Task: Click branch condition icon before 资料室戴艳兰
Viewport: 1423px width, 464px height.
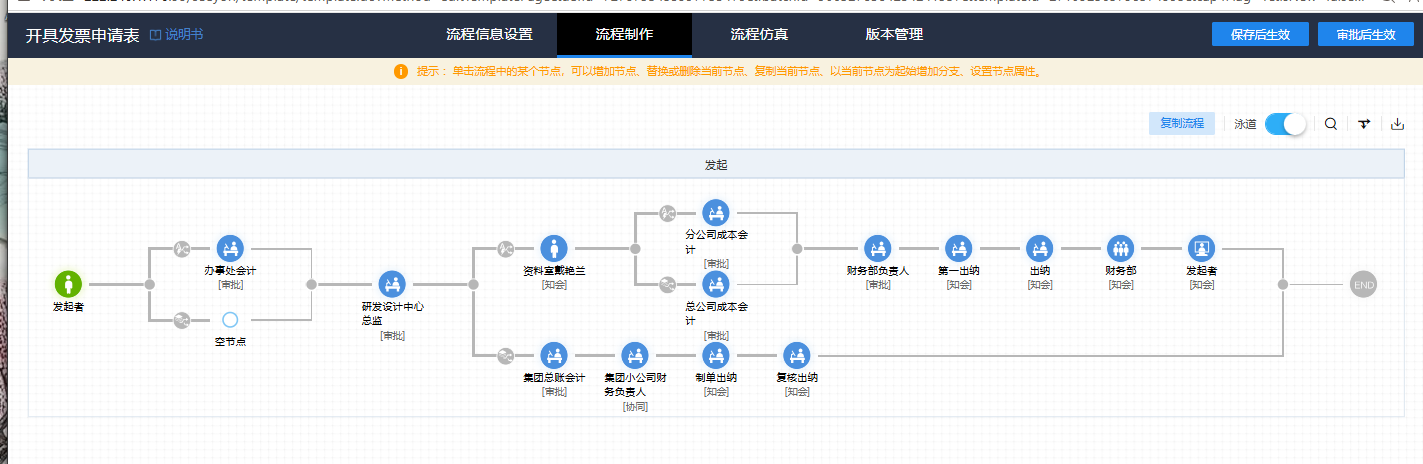Action: tap(506, 248)
